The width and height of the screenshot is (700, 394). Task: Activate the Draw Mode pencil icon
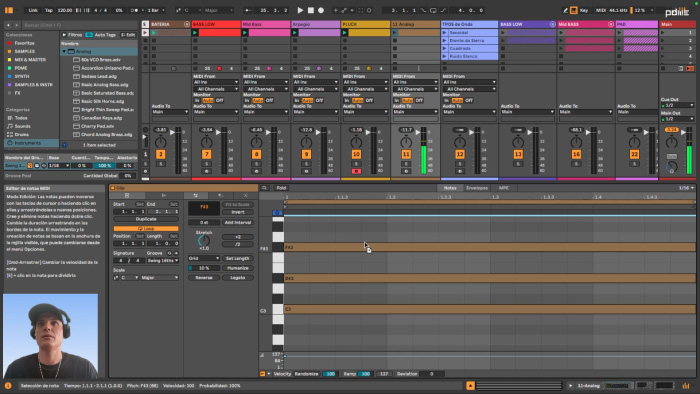pyautogui.click(x=565, y=10)
